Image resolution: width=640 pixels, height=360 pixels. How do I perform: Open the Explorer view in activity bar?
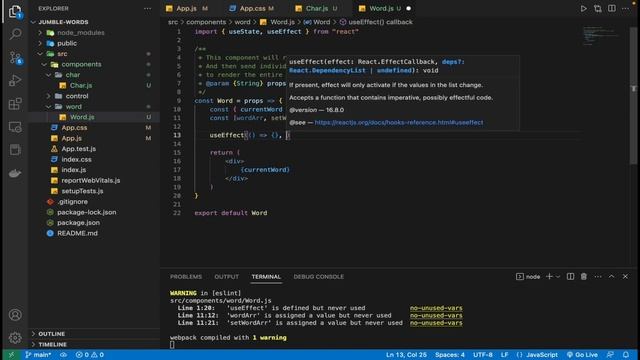pyautogui.click(x=15, y=11)
